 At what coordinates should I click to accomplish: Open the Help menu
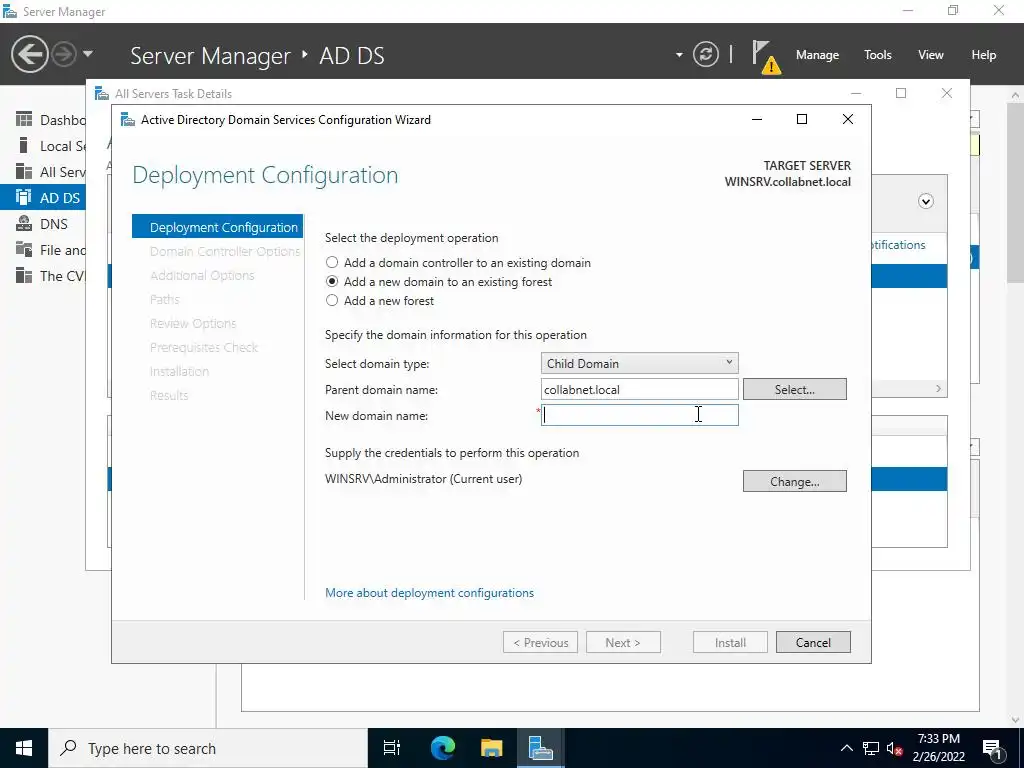983,55
